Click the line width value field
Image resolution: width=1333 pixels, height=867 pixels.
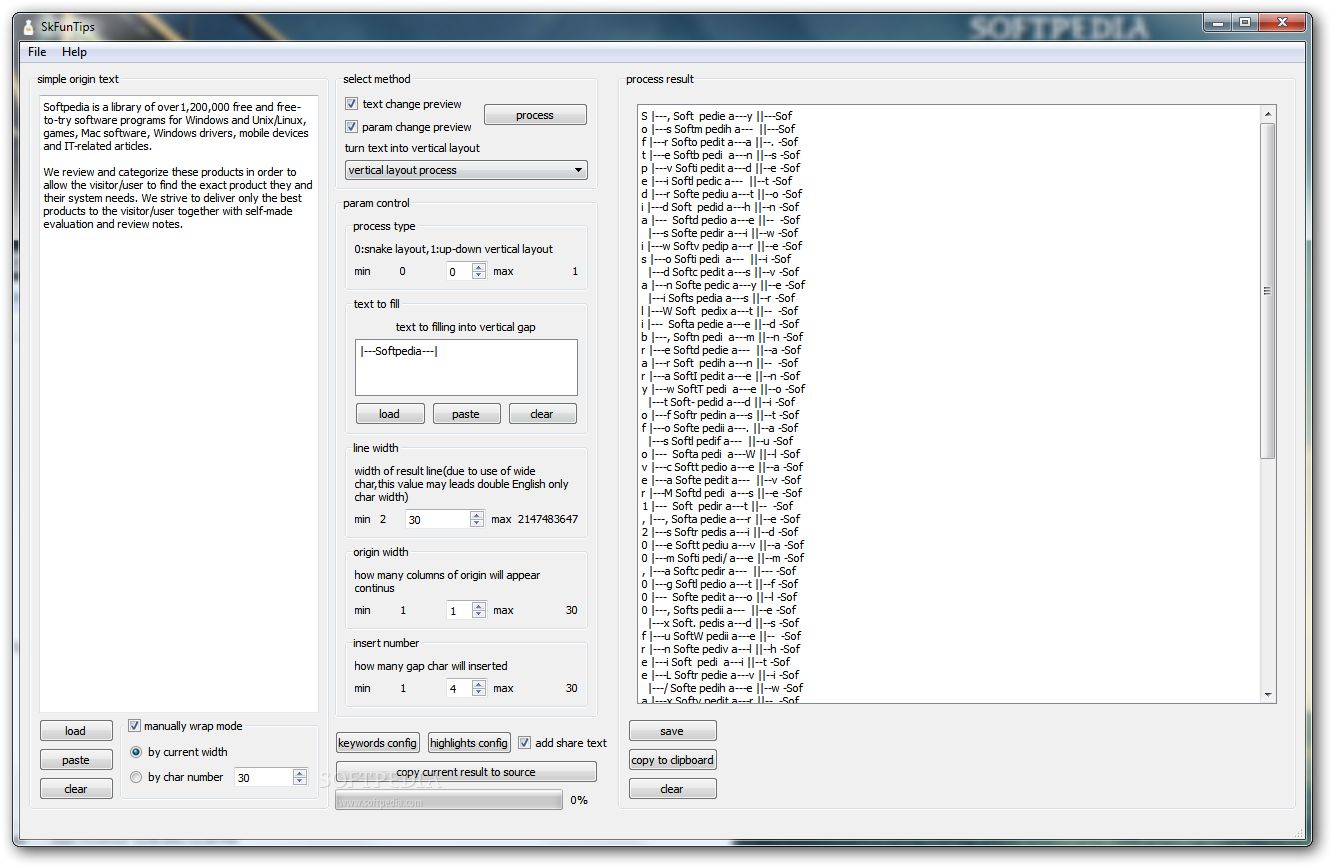coord(438,519)
